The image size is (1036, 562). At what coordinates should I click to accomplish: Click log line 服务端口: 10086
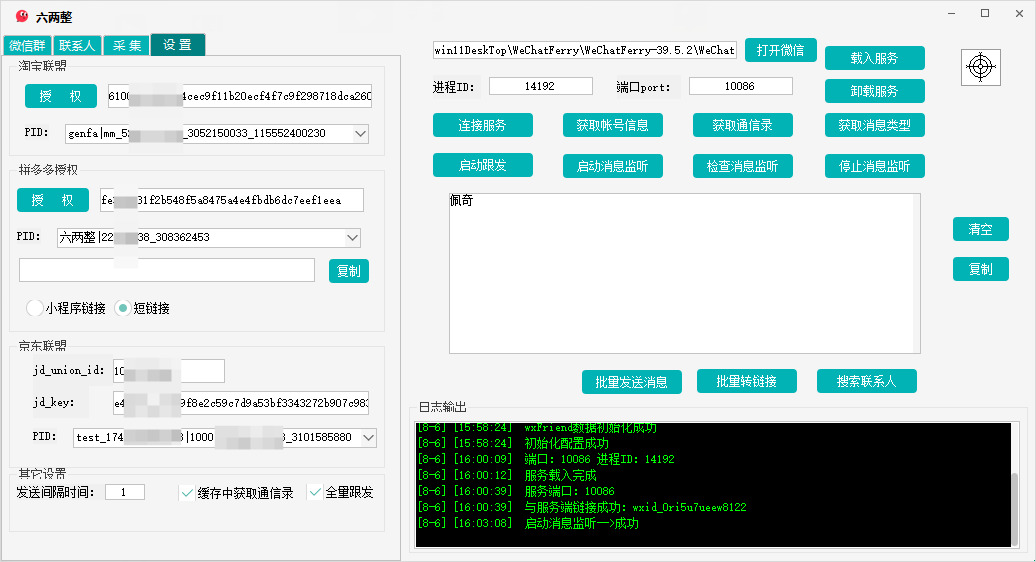coord(516,491)
